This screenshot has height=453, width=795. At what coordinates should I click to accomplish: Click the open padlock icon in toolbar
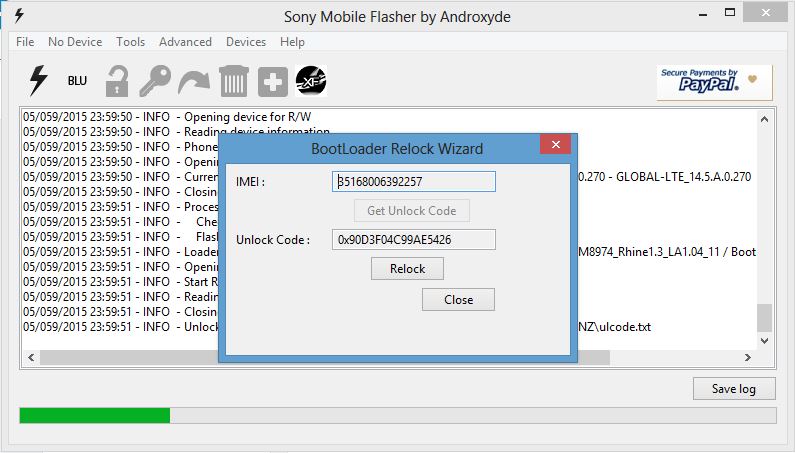[x=118, y=80]
